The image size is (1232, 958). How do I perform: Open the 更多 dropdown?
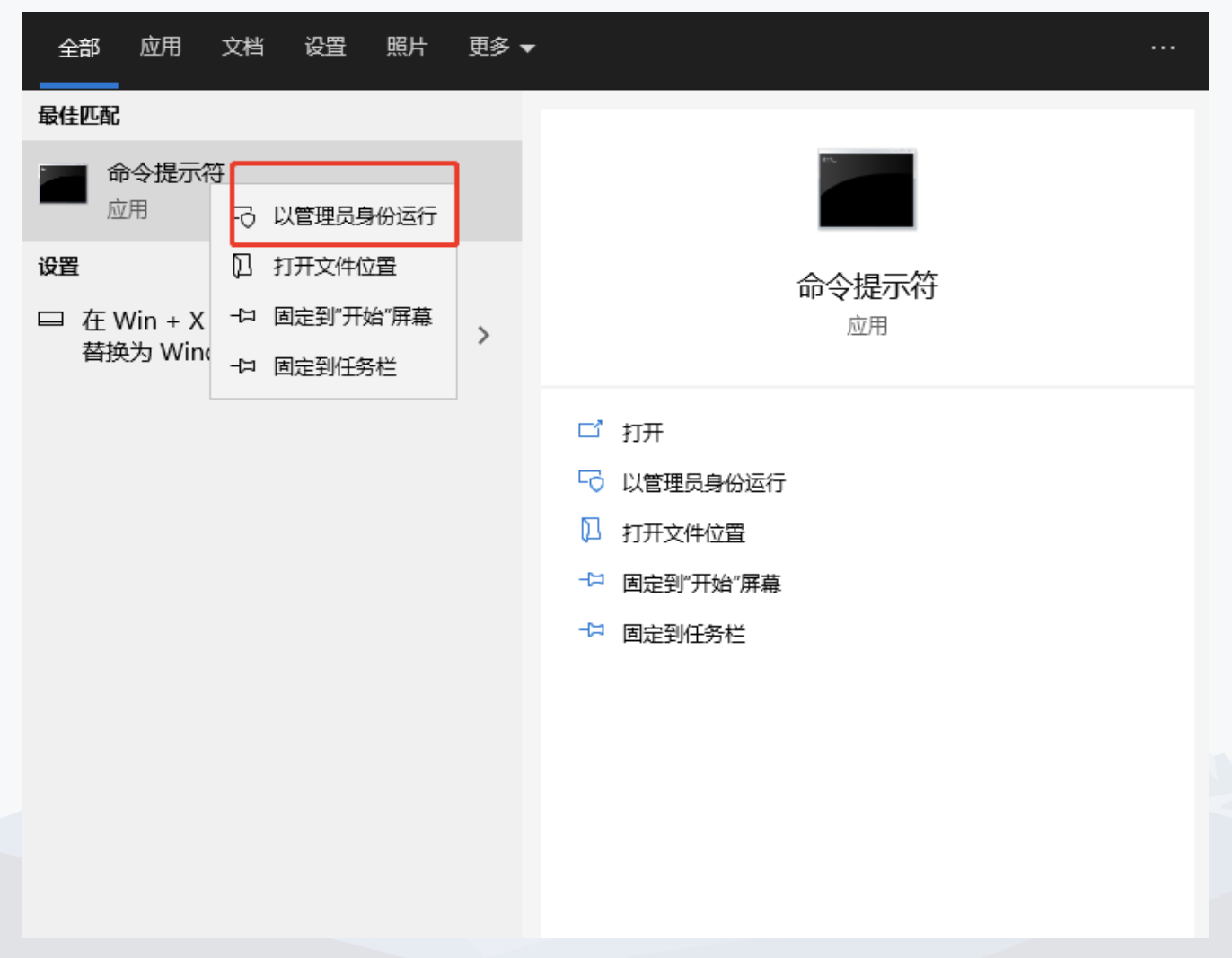(x=501, y=47)
